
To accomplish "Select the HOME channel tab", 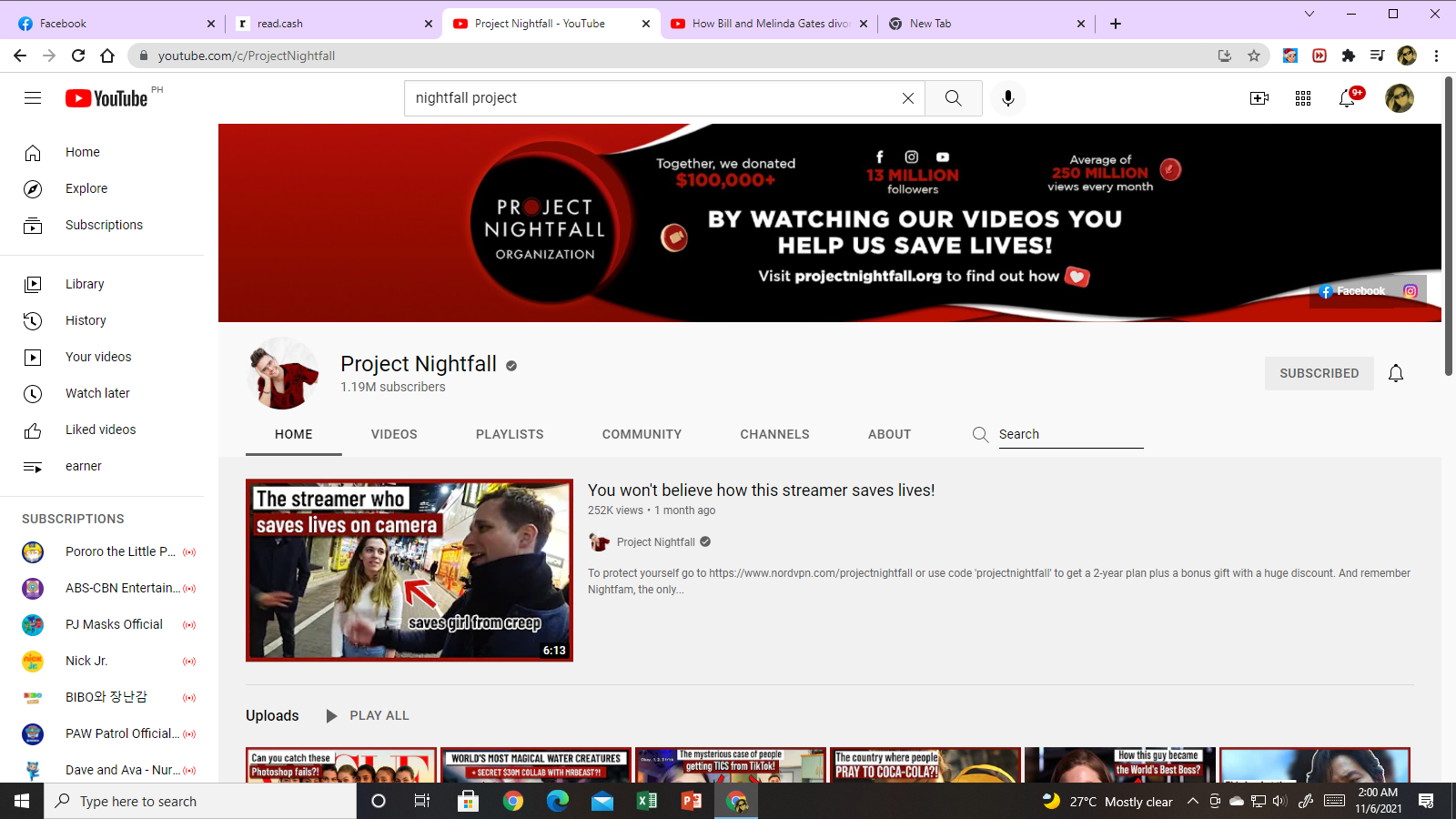I will [293, 434].
